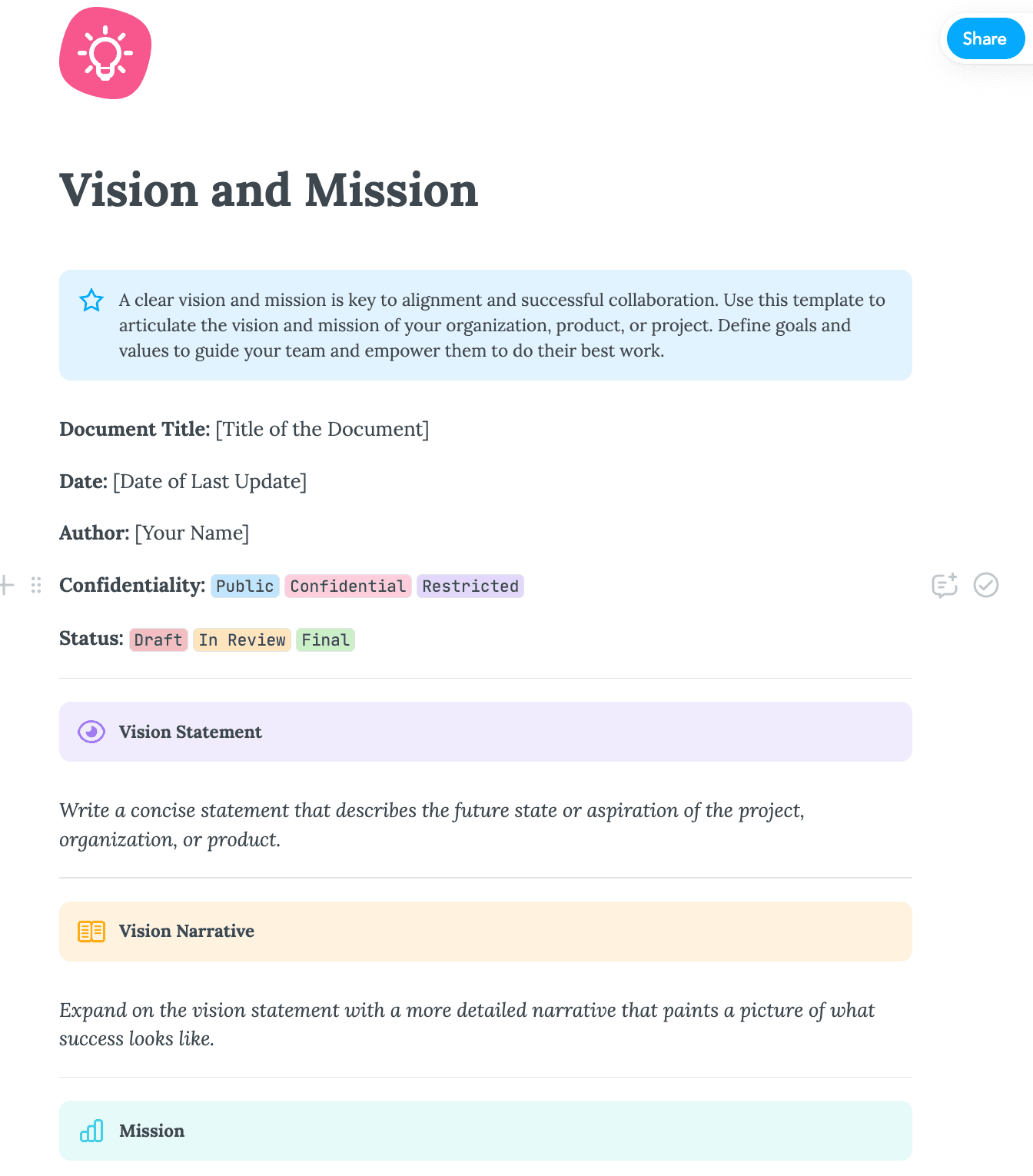Click the pink lightbulb page icon

105,53
